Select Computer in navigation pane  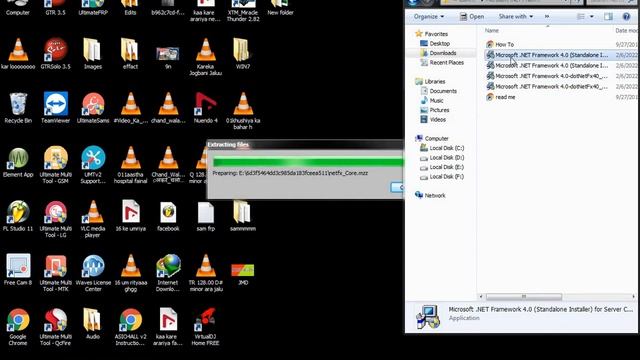pyautogui.click(x=432, y=139)
